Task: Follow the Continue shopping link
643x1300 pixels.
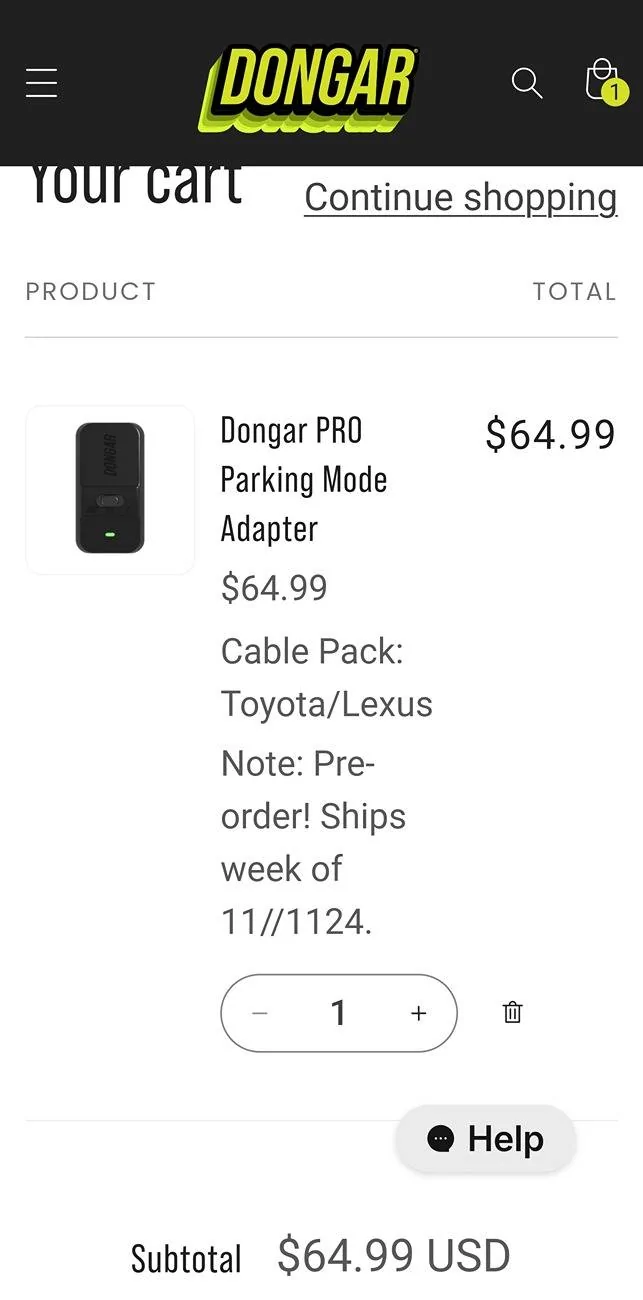Action: coord(461,197)
